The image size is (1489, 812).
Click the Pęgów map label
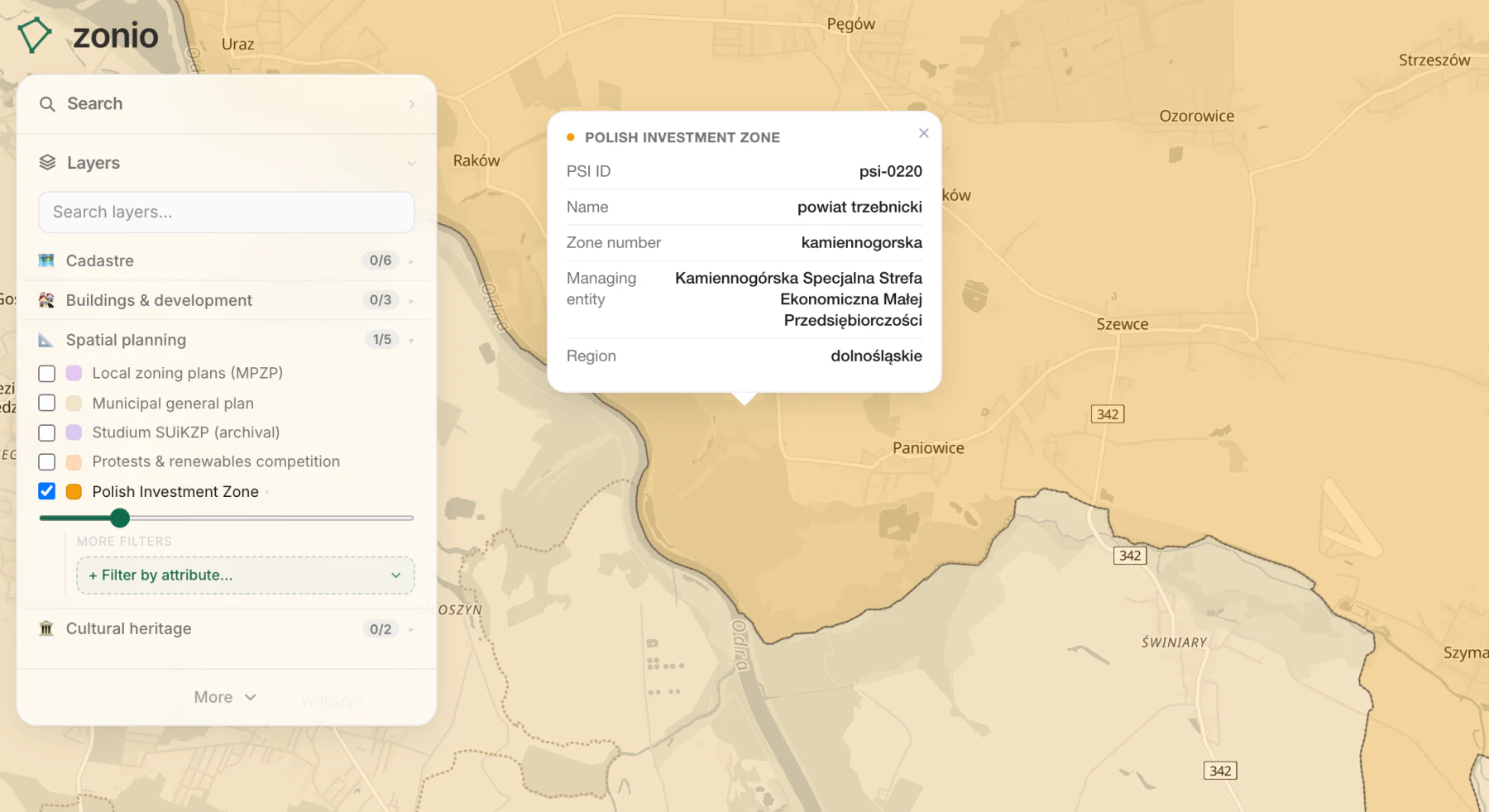tap(851, 25)
